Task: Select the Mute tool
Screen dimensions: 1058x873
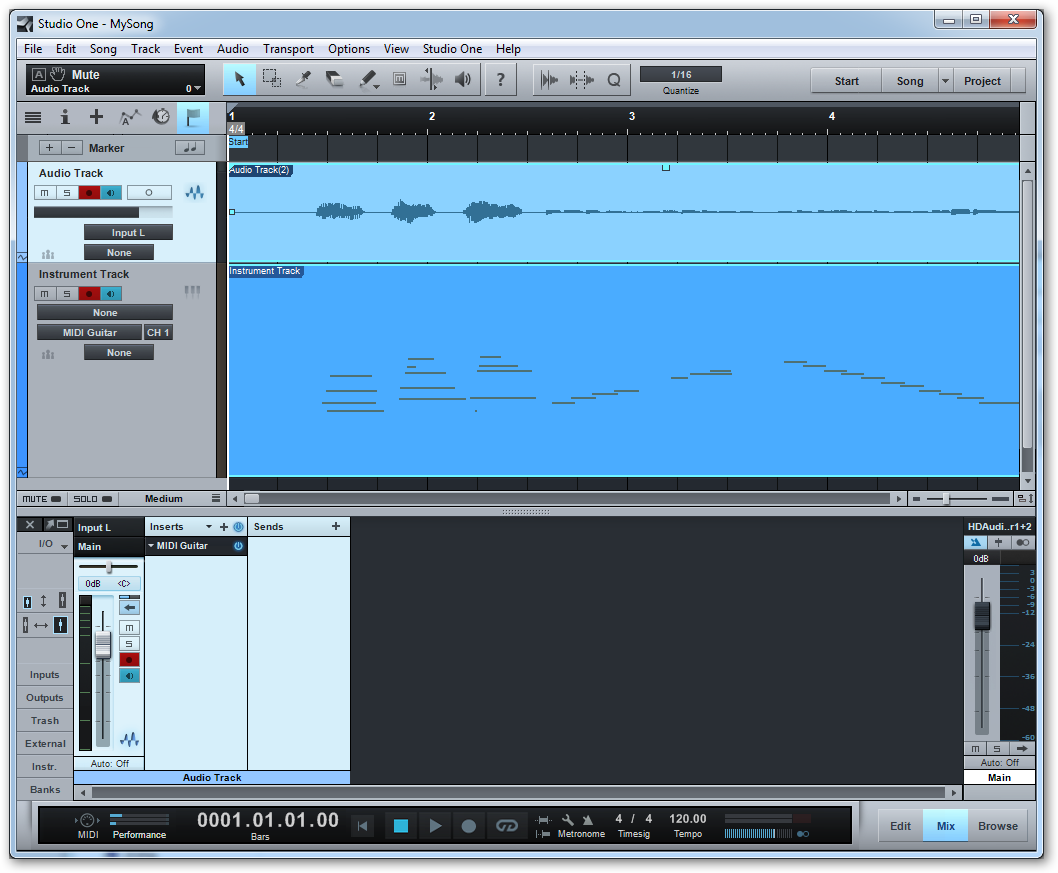Action: 399,80
